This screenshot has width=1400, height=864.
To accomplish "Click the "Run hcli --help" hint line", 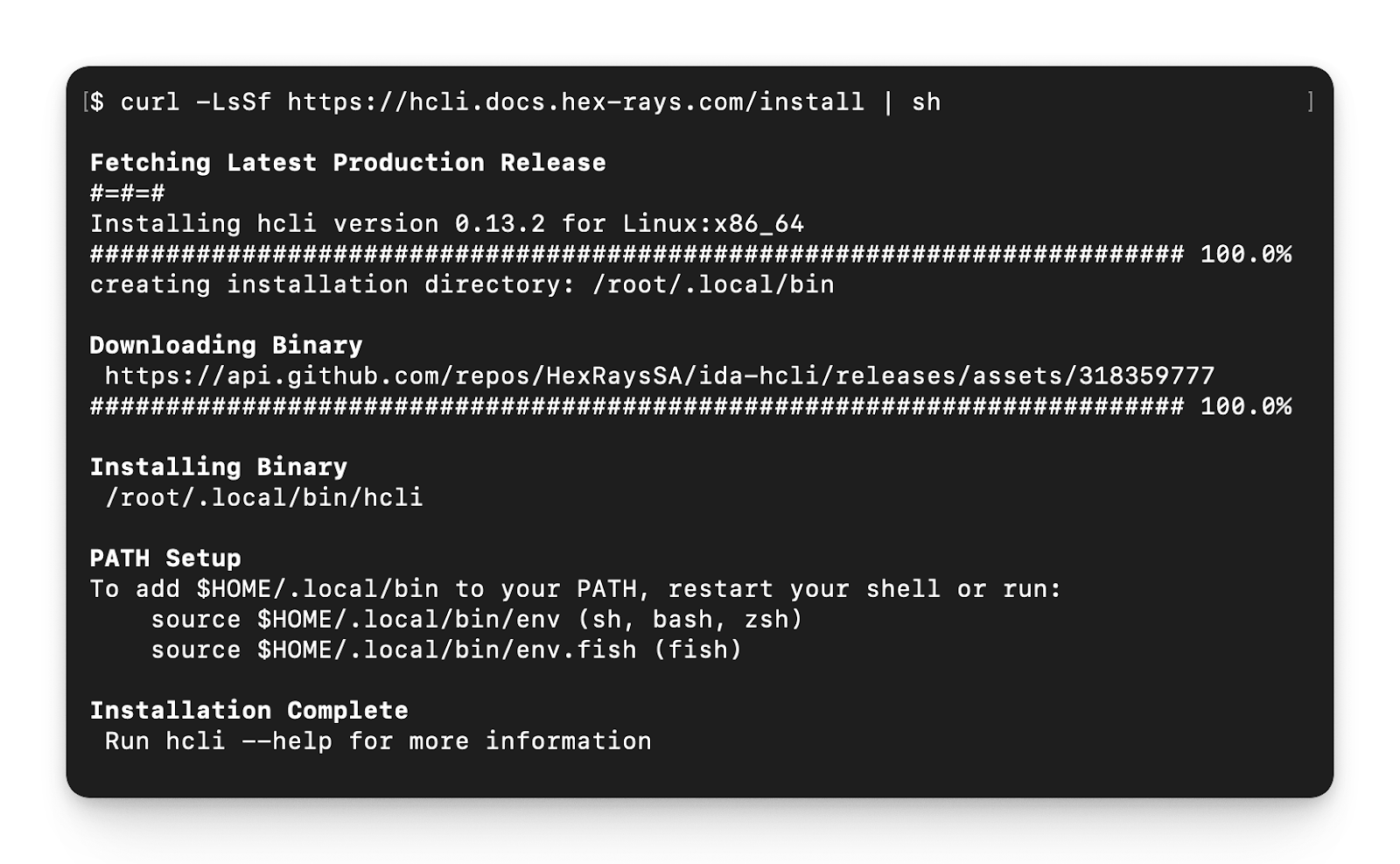I will tap(377, 741).
